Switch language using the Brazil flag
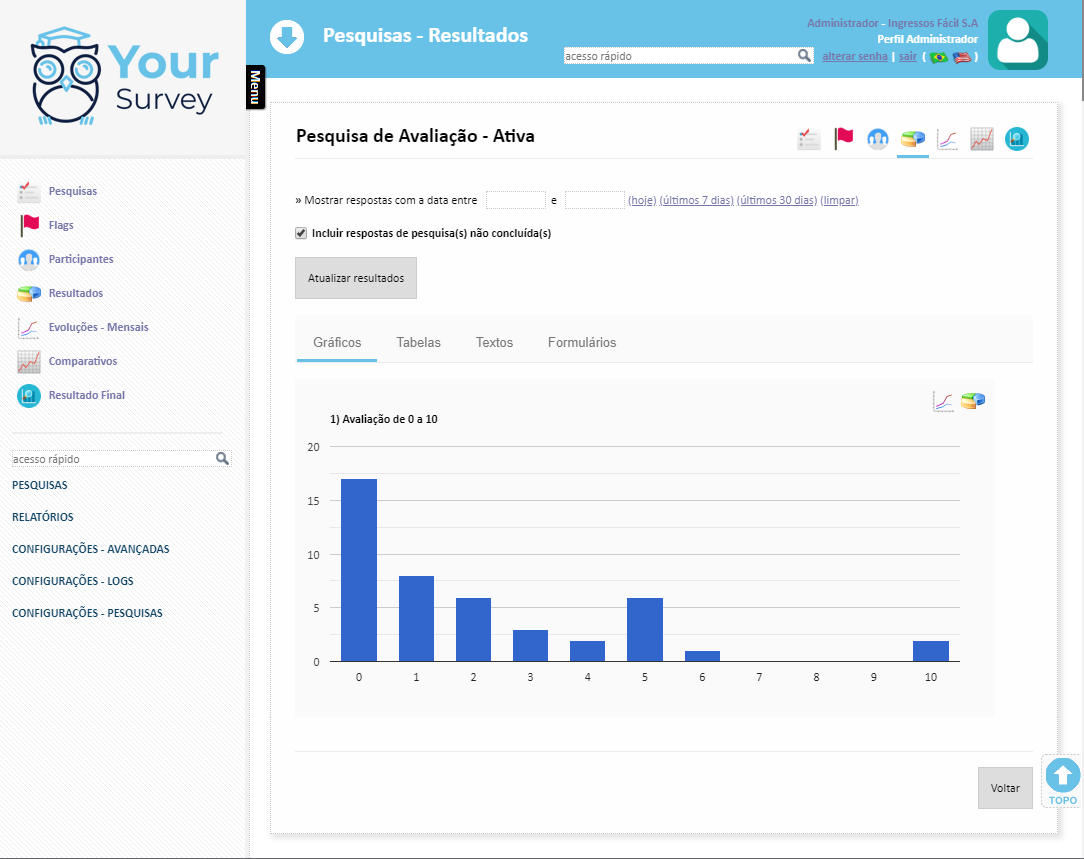1084x859 pixels. tap(938, 57)
